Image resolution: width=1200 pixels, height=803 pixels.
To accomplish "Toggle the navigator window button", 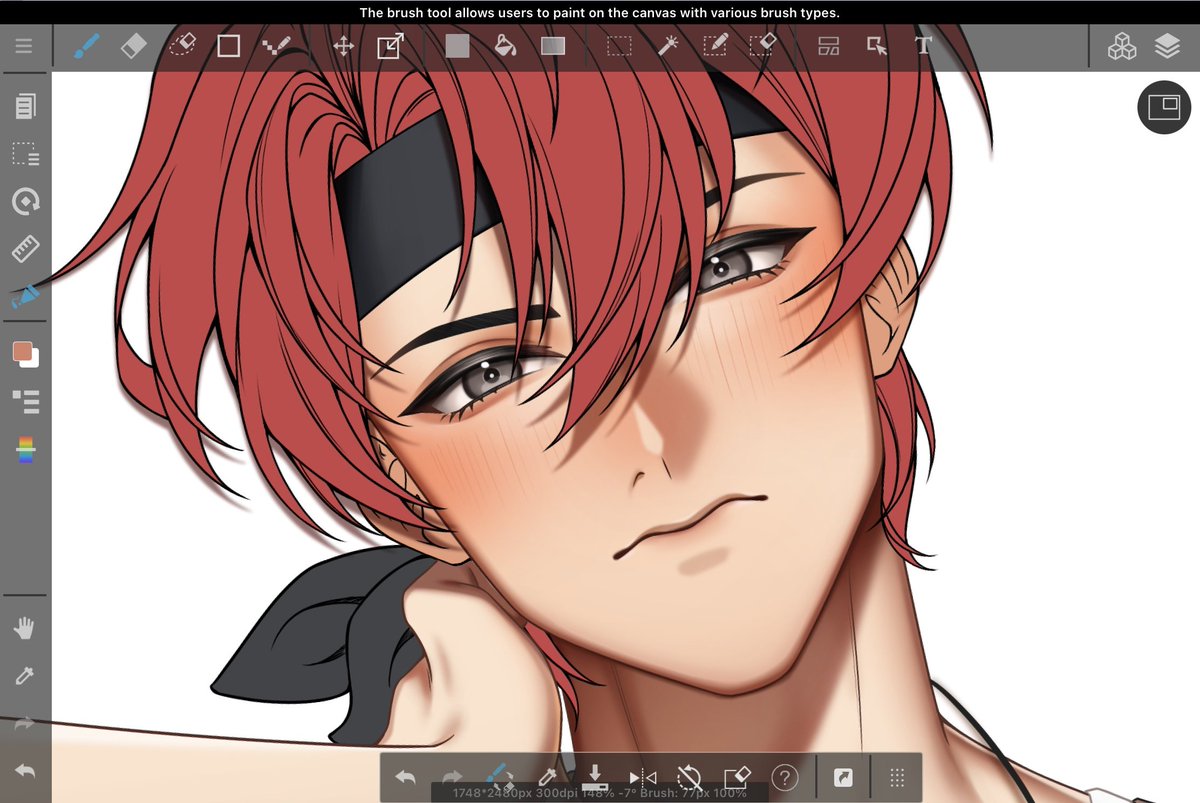I will pyautogui.click(x=1164, y=107).
